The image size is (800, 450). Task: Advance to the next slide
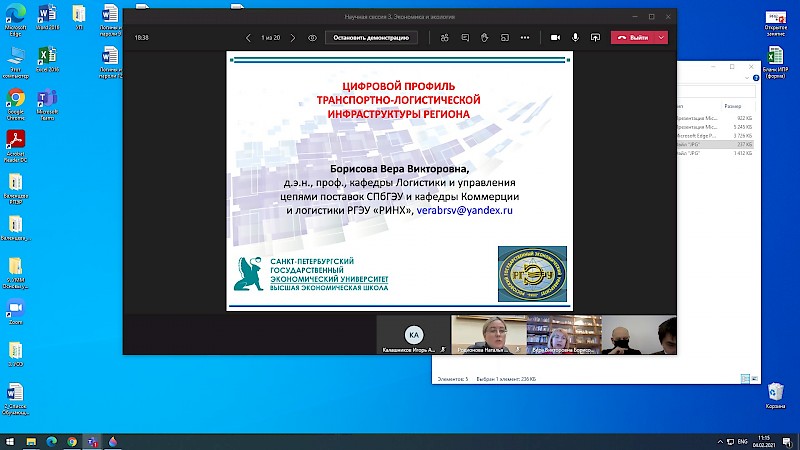(x=292, y=38)
